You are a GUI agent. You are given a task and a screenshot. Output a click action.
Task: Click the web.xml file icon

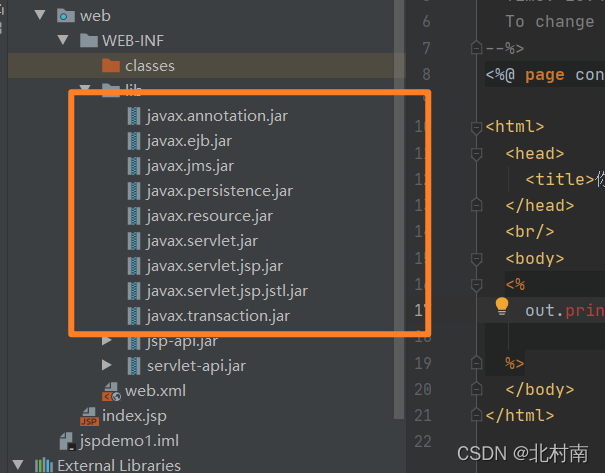[x=112, y=391]
